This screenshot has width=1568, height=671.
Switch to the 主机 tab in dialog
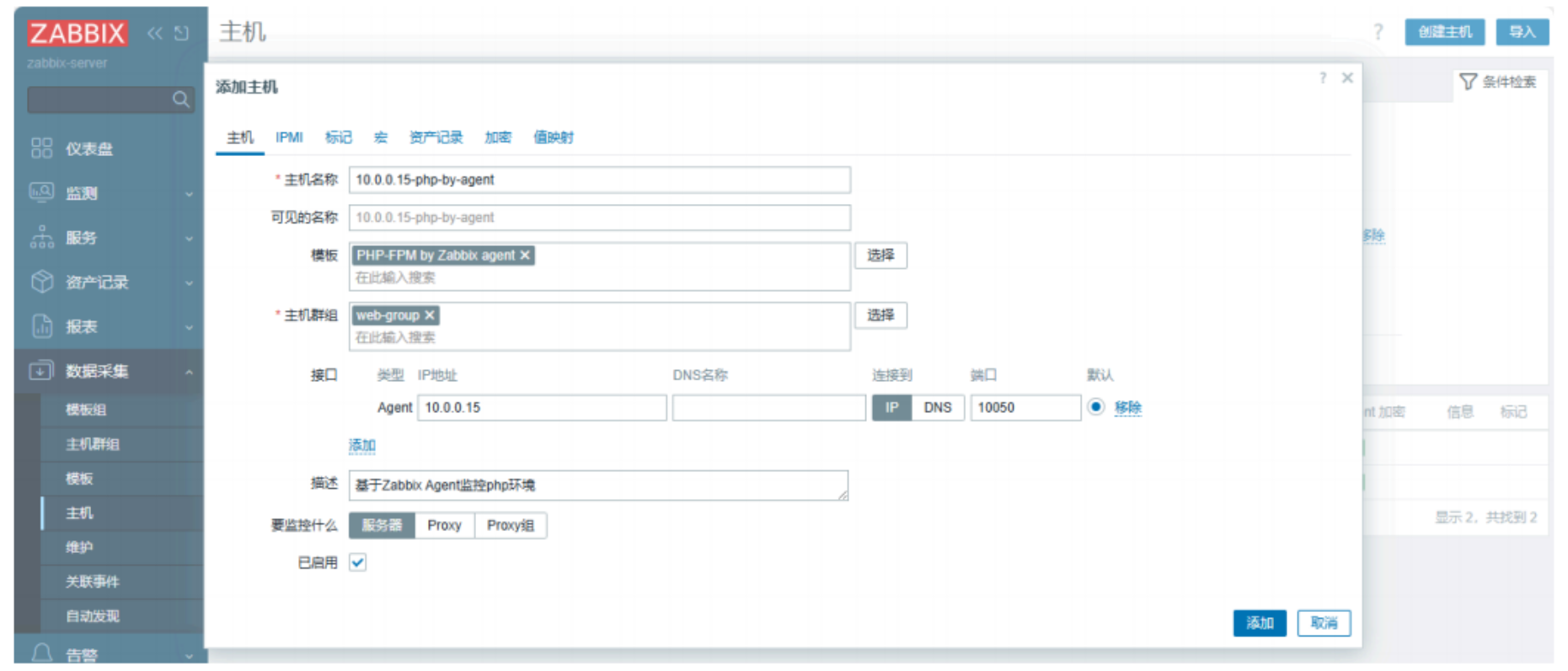click(x=240, y=137)
